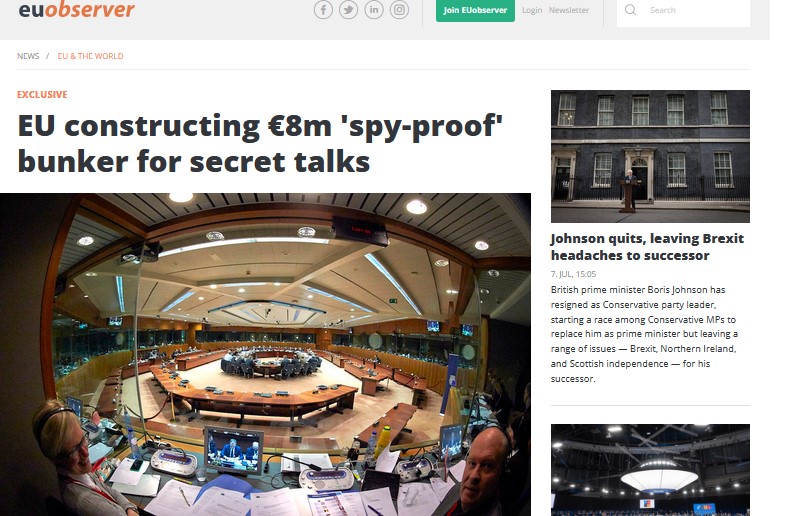Open the Downing Street thumbnail image
This screenshot has height=516, width=808.
point(650,156)
